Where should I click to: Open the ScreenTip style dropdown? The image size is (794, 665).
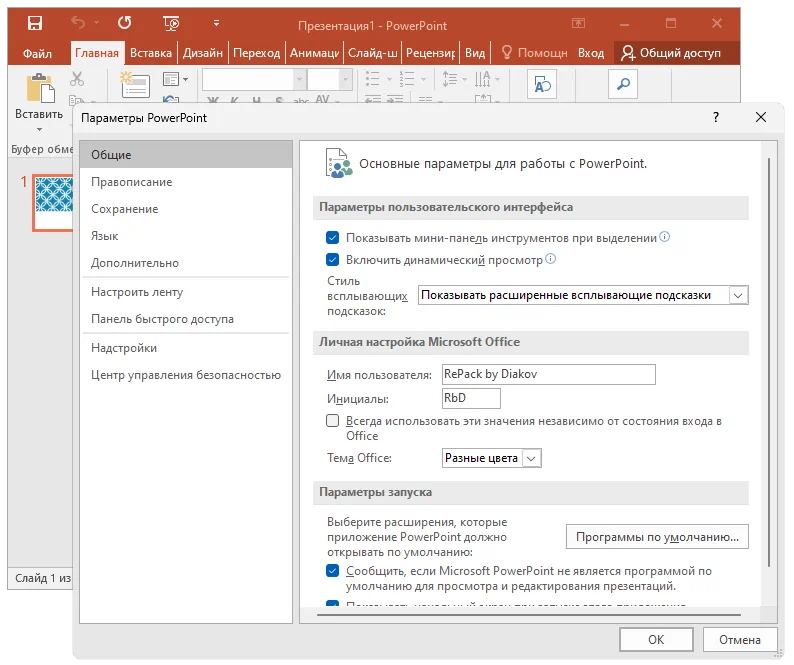pos(738,295)
